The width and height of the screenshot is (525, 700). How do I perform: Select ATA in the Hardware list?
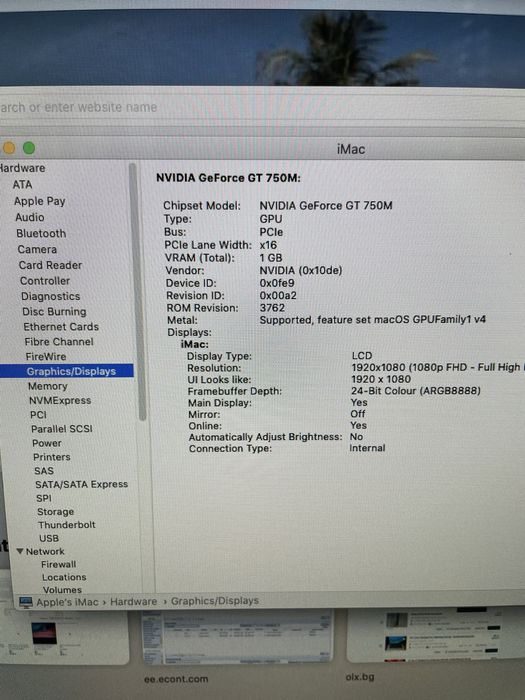pos(22,185)
